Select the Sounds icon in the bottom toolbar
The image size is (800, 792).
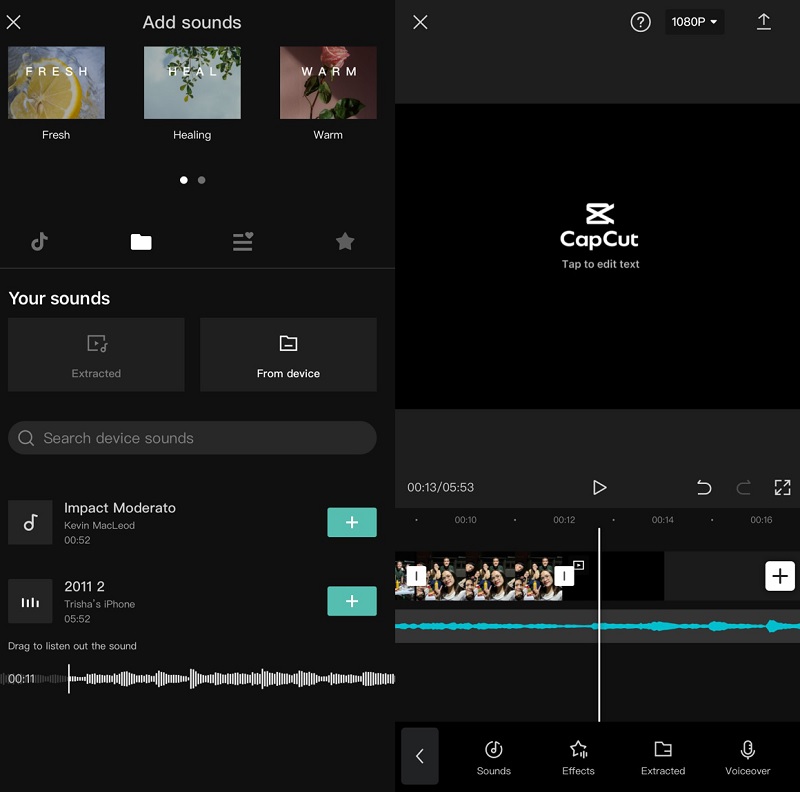click(x=493, y=757)
